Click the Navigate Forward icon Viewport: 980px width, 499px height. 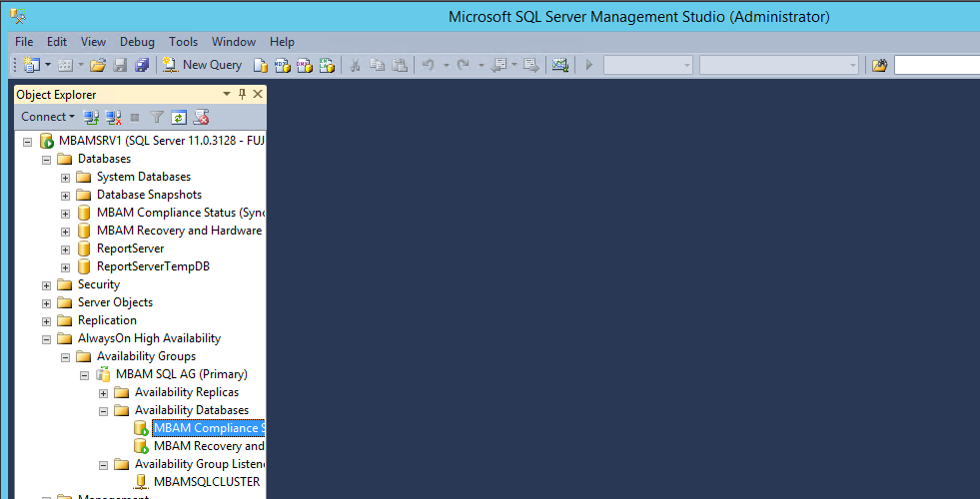(531, 64)
